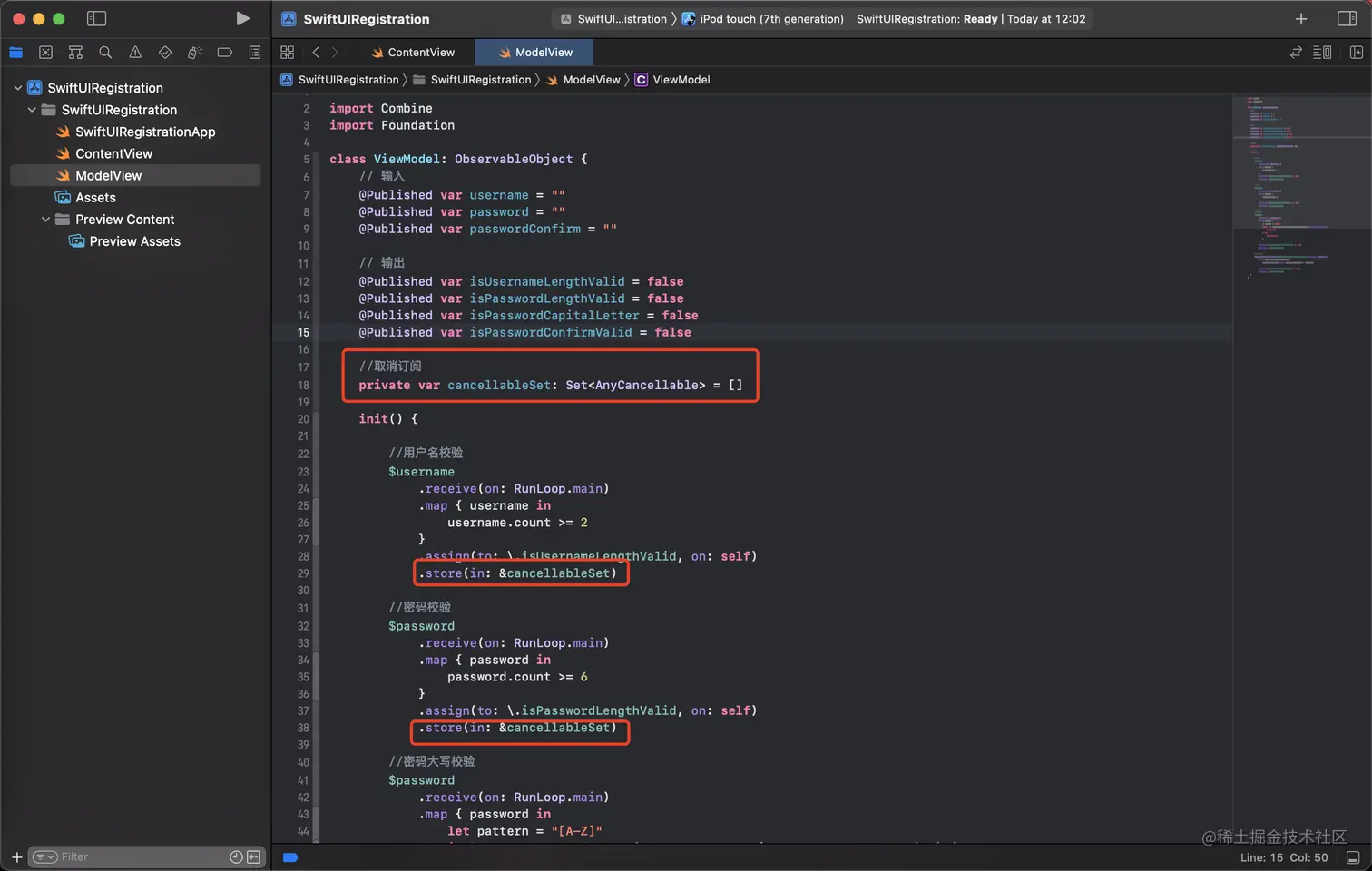Open the Breakpoint navigator icon
The width and height of the screenshot is (1372, 871).
coord(224,53)
